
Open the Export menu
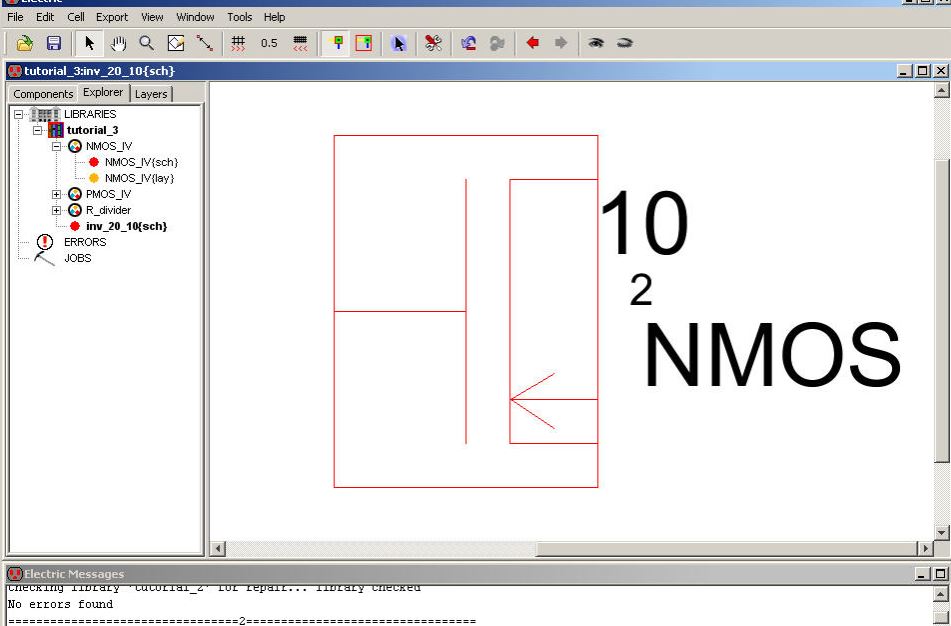click(111, 17)
